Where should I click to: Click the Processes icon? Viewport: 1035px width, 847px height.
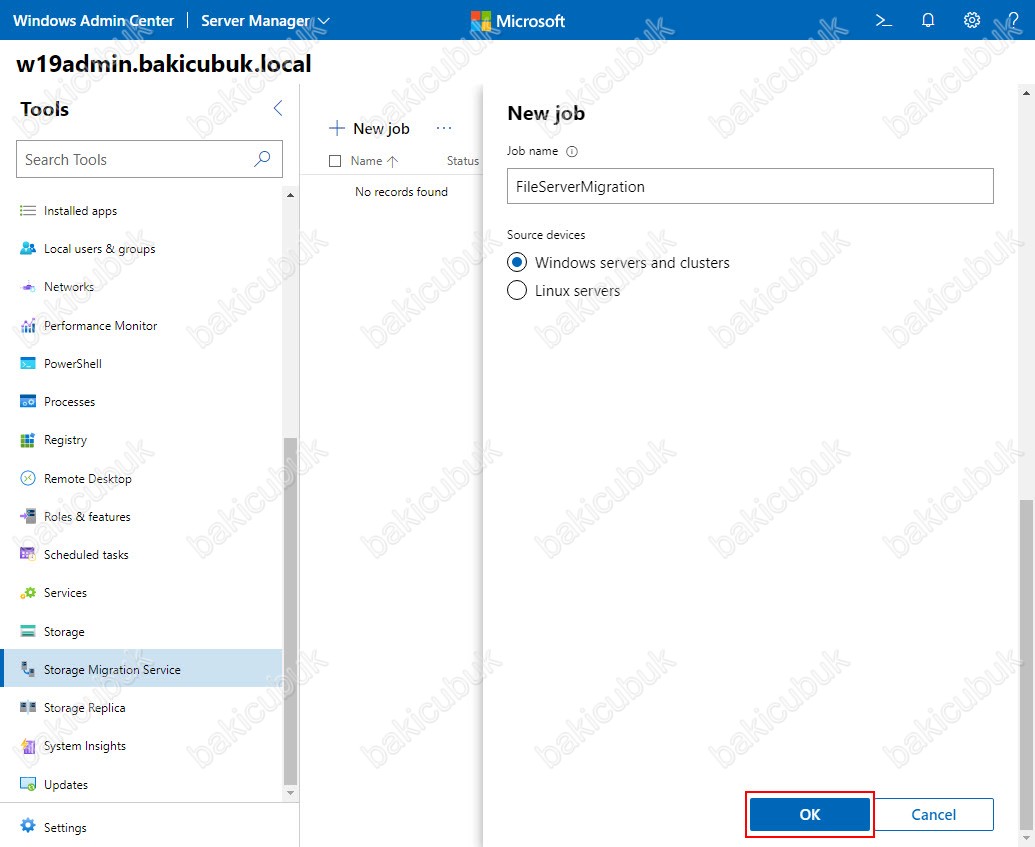click(28, 401)
